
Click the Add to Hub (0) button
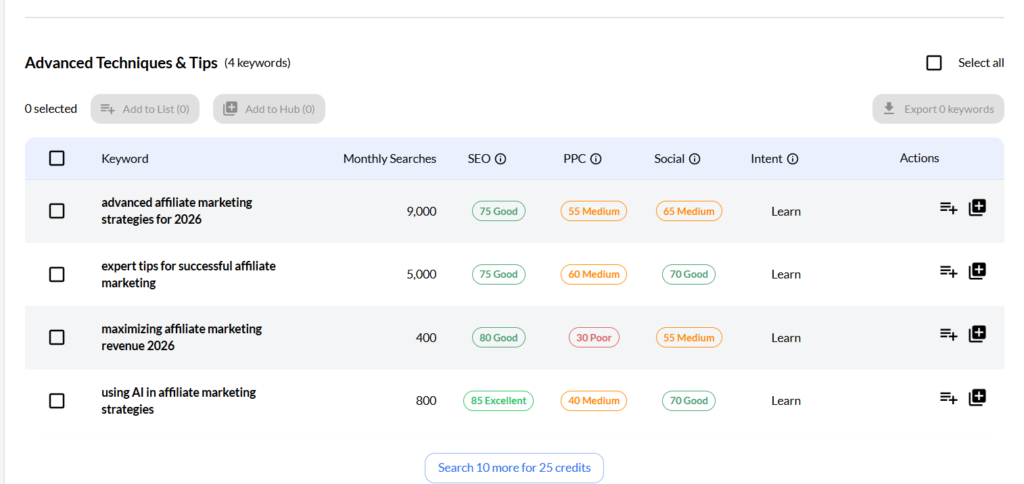coord(269,109)
